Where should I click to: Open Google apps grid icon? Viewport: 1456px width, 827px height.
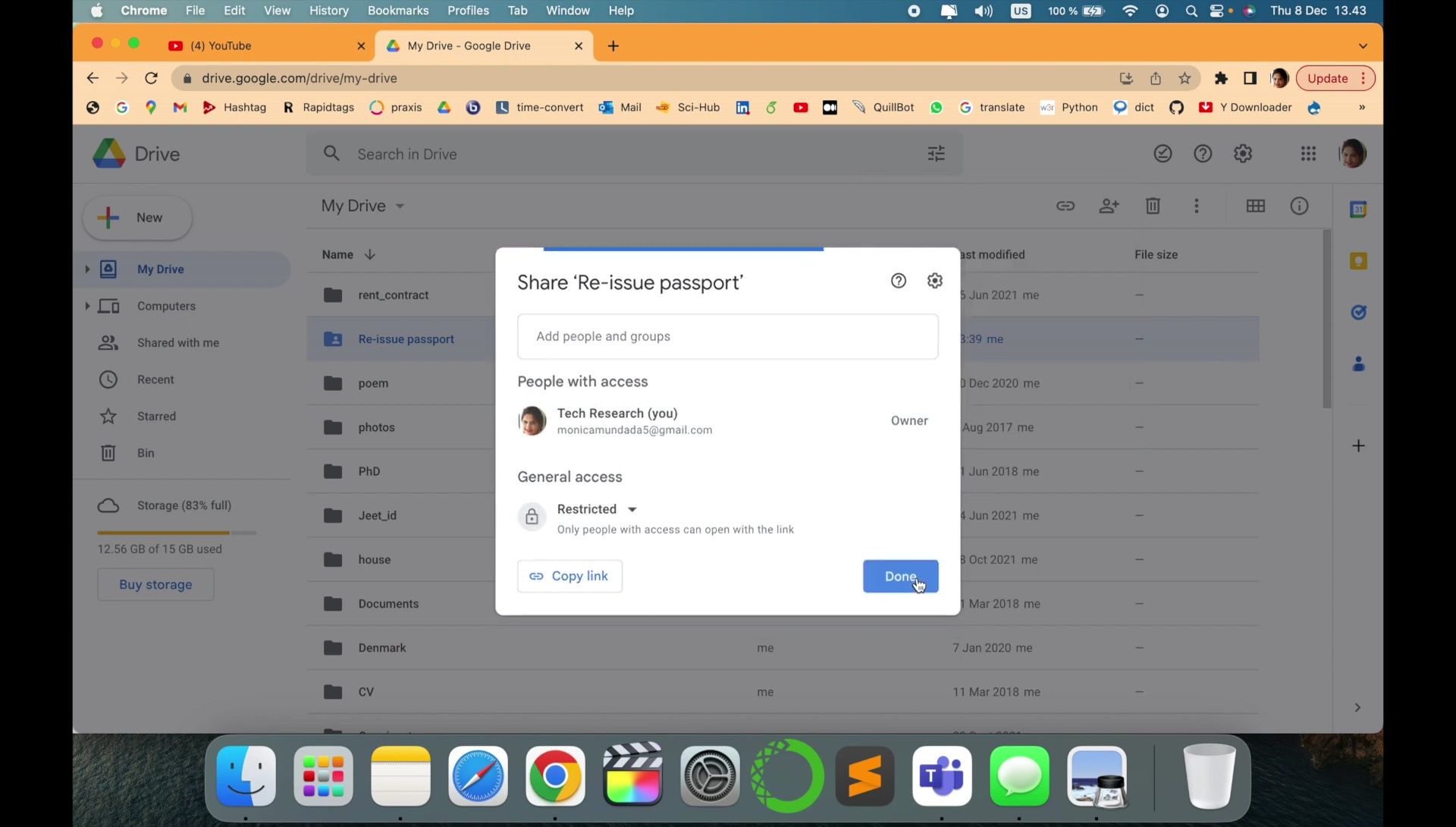tap(1308, 154)
